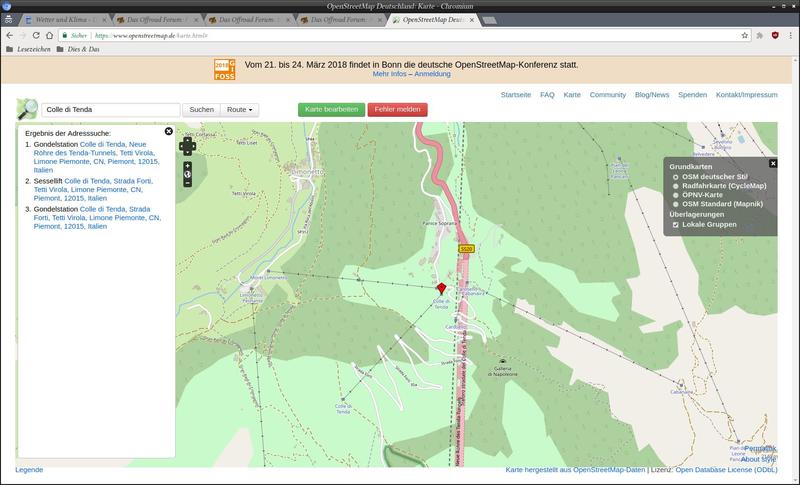
Task: Open the OpenStreetMap-Daten link
Action: pyautogui.click(x=609, y=470)
